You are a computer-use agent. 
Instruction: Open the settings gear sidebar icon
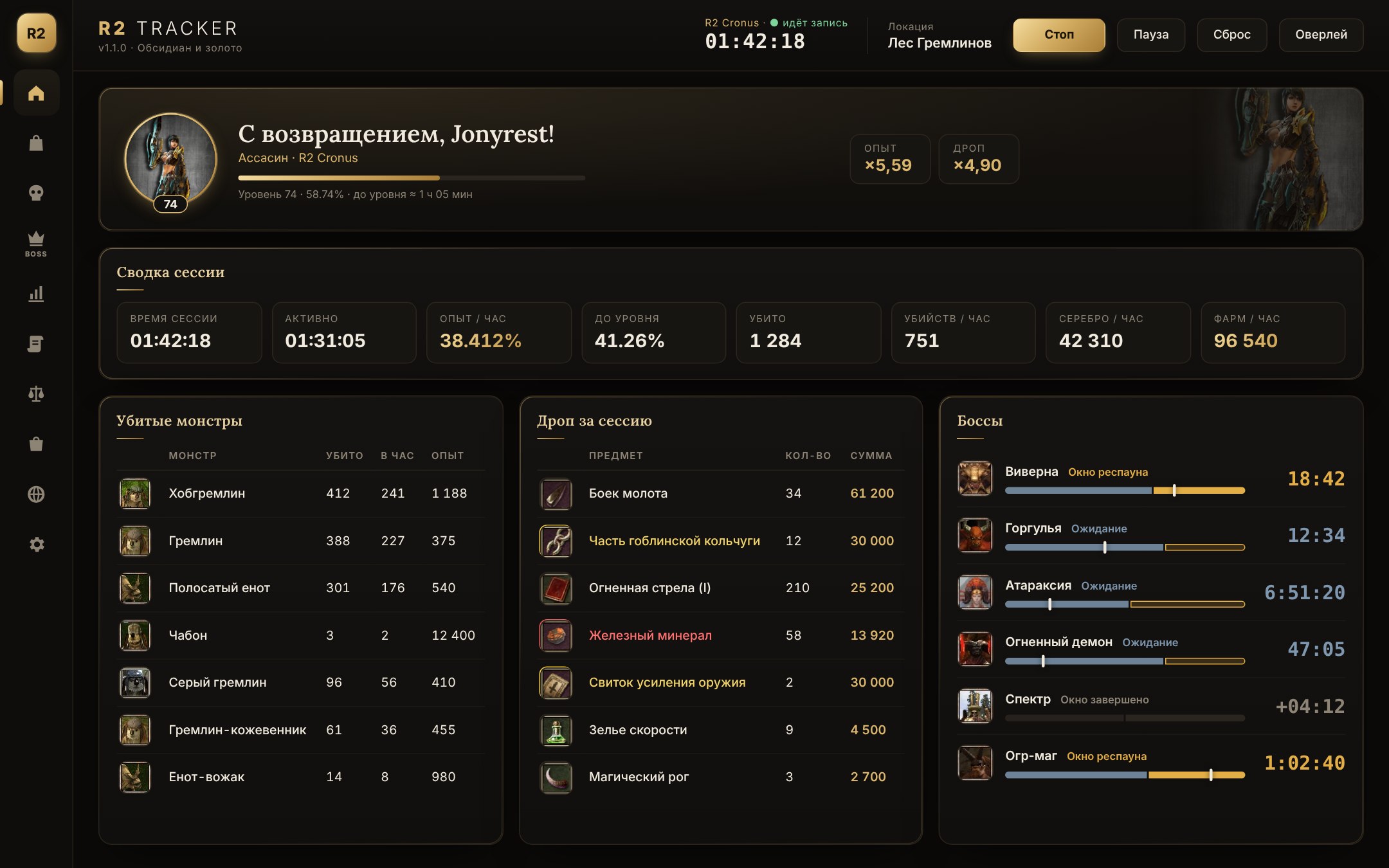click(x=36, y=545)
